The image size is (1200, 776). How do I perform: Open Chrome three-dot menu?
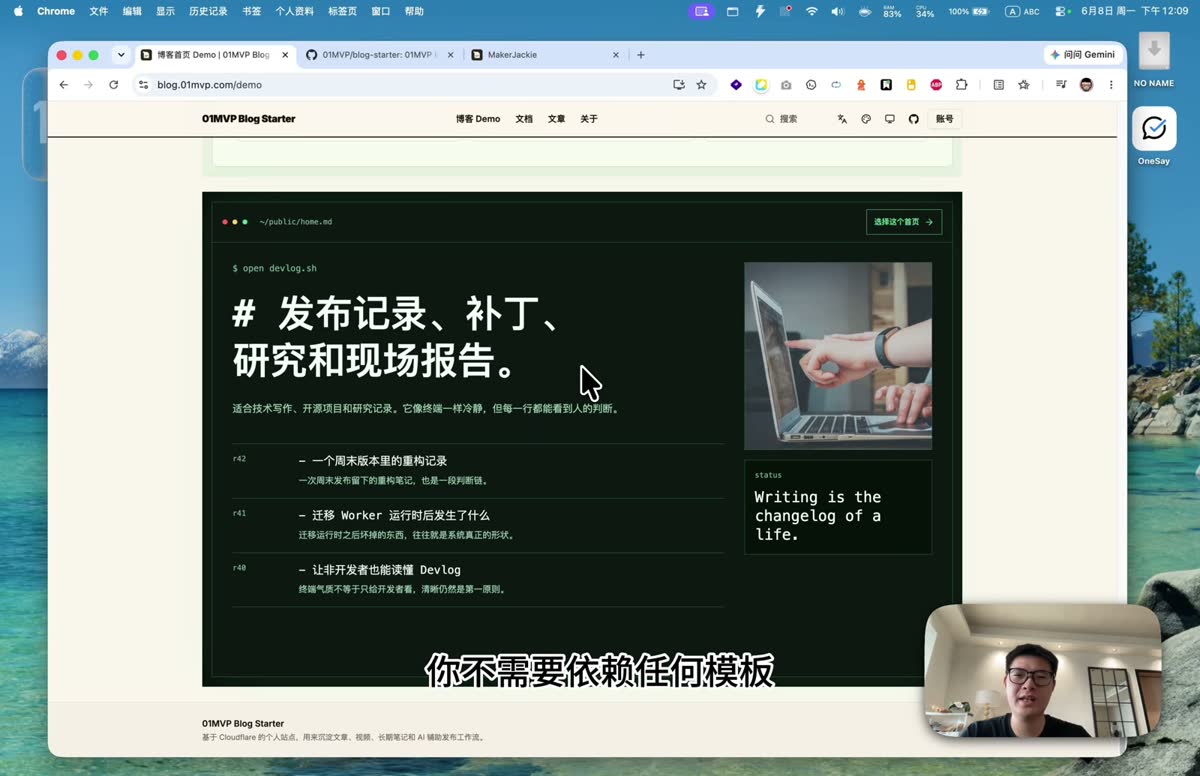(x=1111, y=85)
